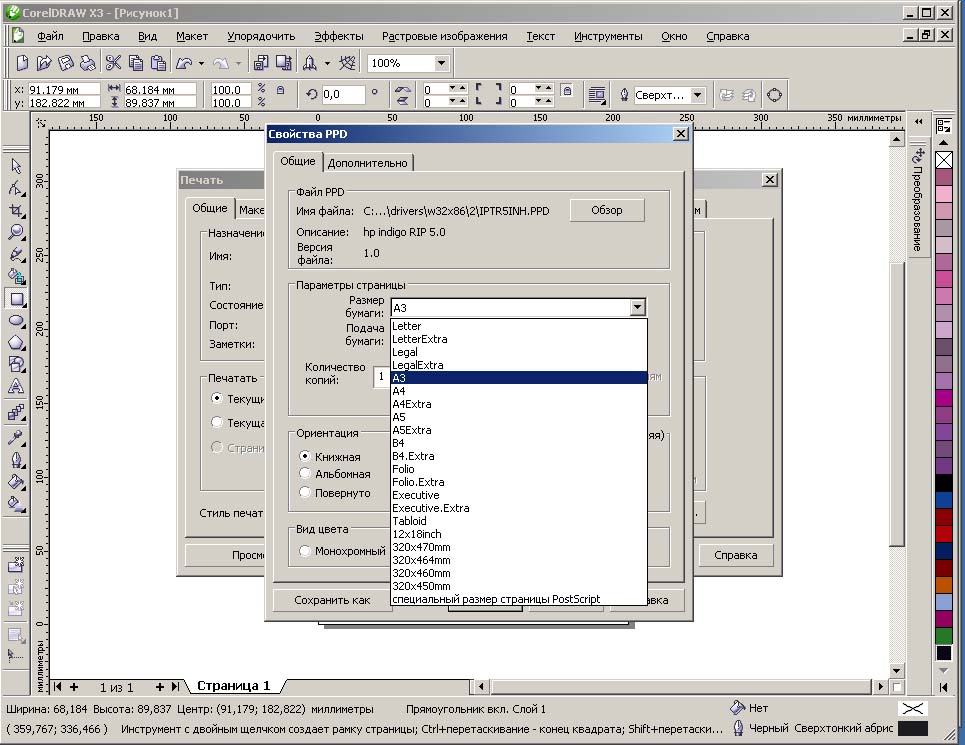
Task: Click the Страница 1 page tab
Action: tap(233, 686)
